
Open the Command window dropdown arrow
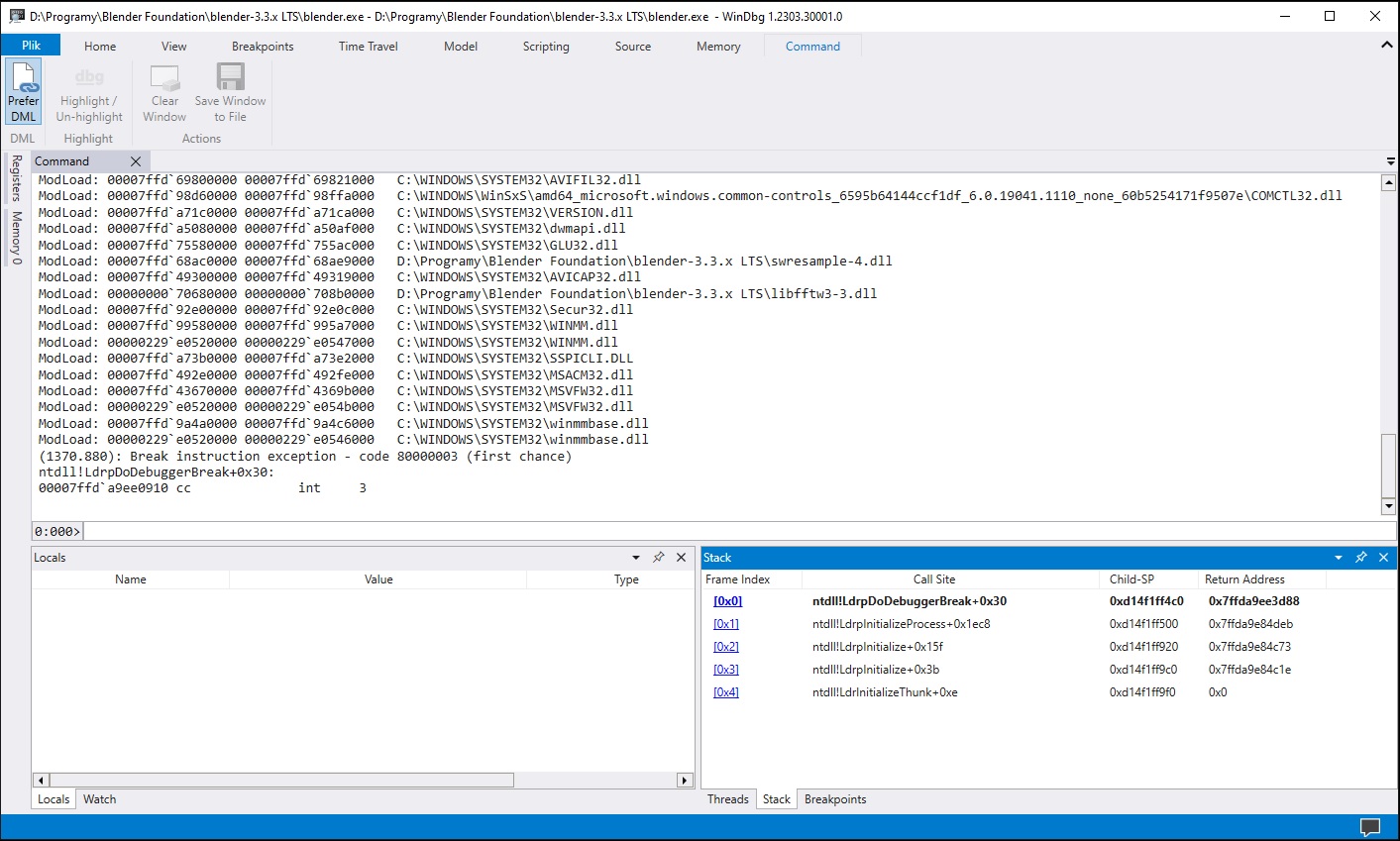[1392, 159]
